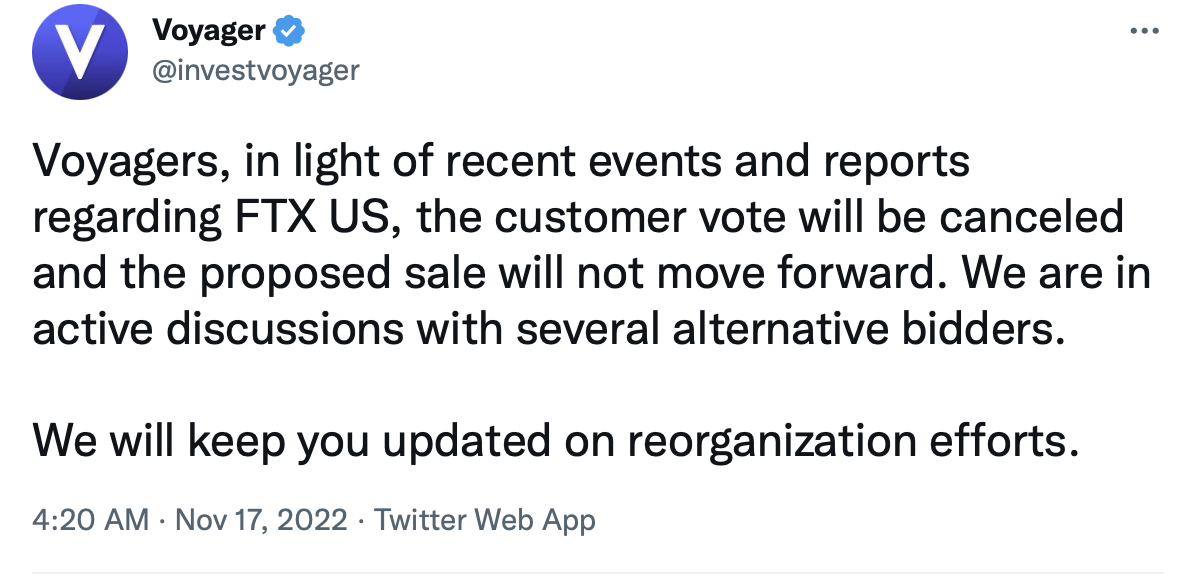Open the Twitter Web App source link
1196x584 pixels.
tap(485, 520)
